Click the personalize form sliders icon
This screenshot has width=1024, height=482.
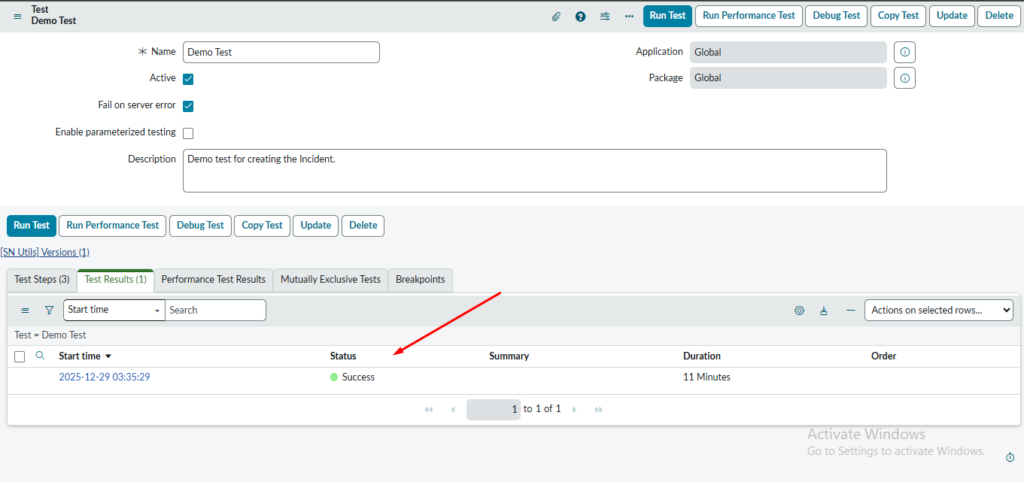pos(605,16)
